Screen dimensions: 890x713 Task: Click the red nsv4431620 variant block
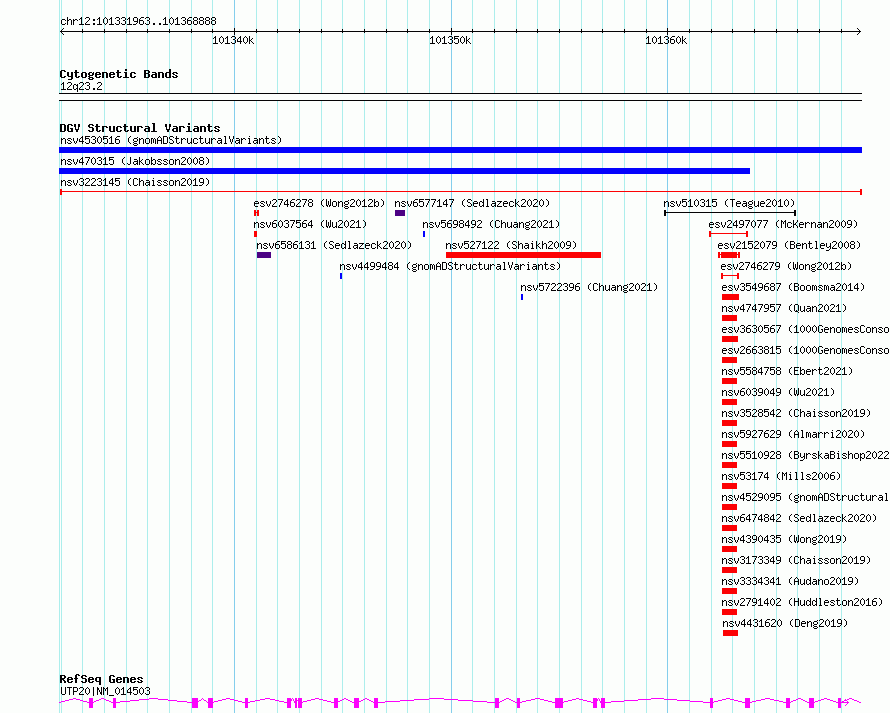click(x=731, y=633)
